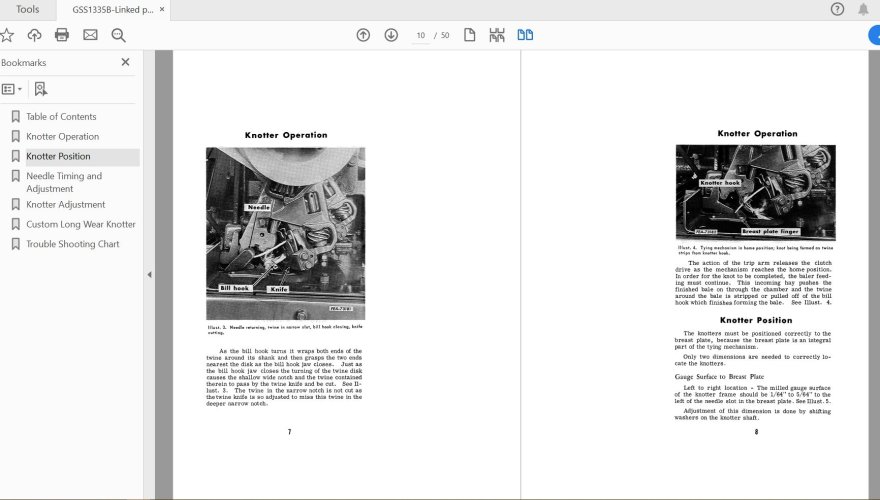Open the find text magnifier tool

click(118, 35)
